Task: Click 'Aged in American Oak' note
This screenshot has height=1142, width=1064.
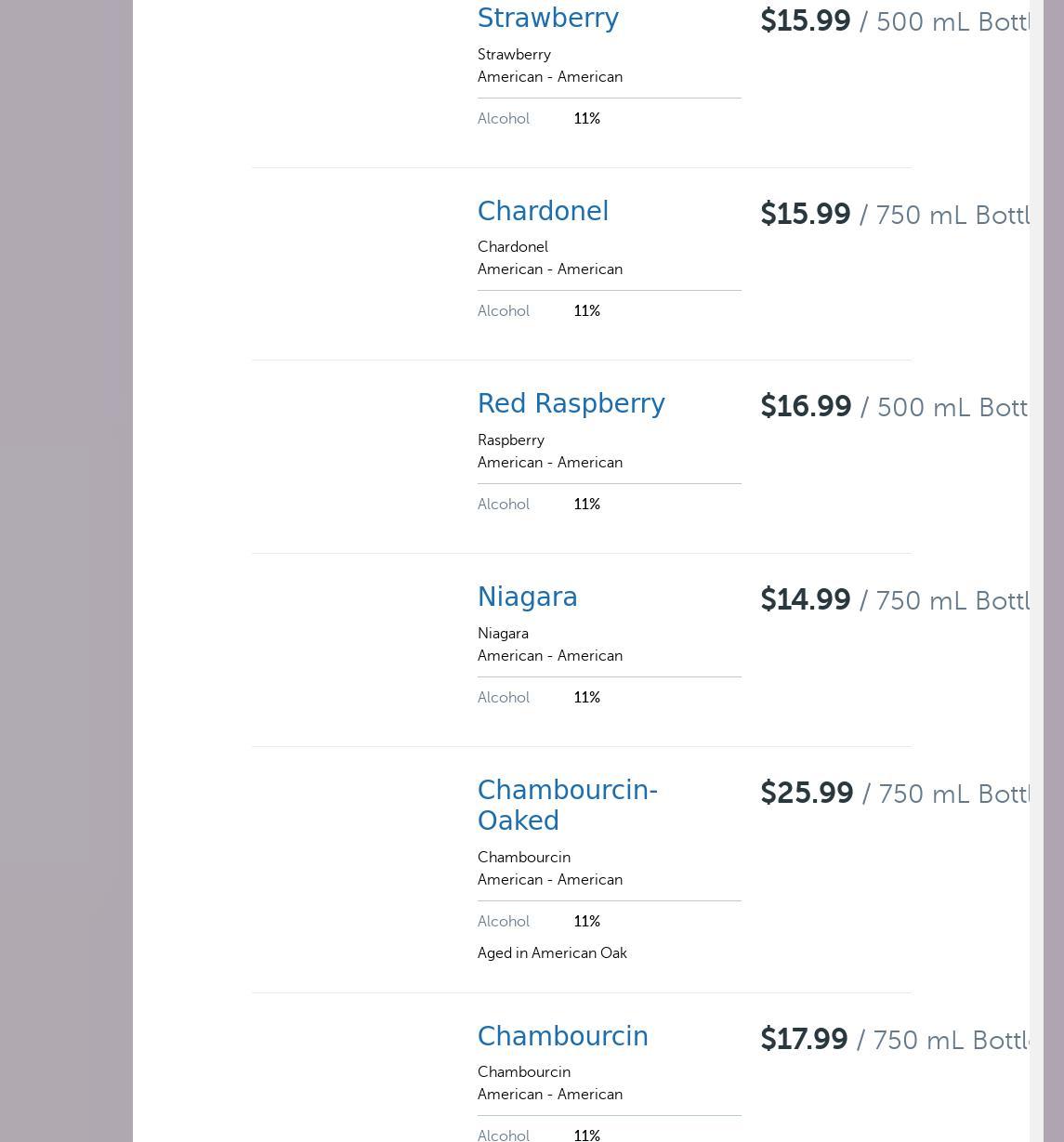Action: [x=552, y=953]
